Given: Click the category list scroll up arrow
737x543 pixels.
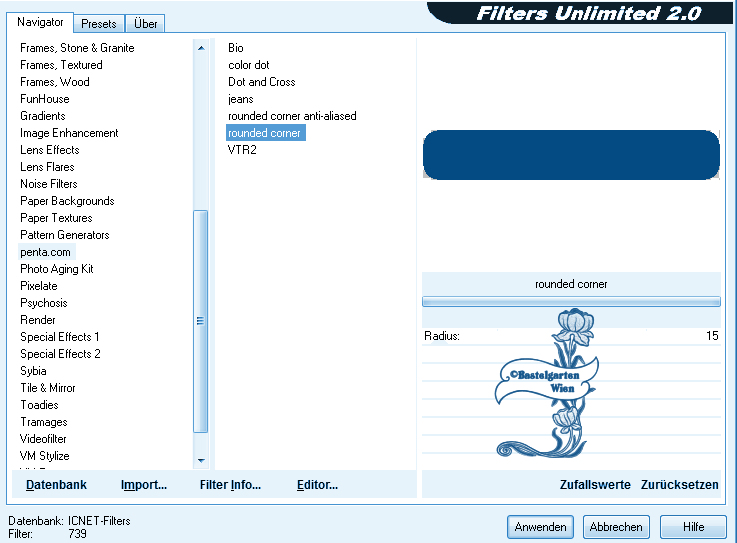Looking at the screenshot, I should point(201,48).
